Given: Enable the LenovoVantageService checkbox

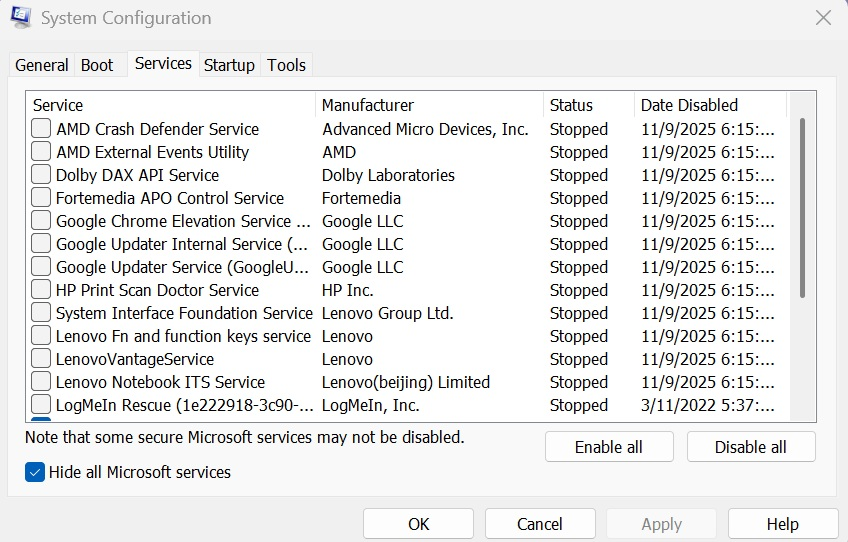Looking at the screenshot, I should click(x=41, y=359).
